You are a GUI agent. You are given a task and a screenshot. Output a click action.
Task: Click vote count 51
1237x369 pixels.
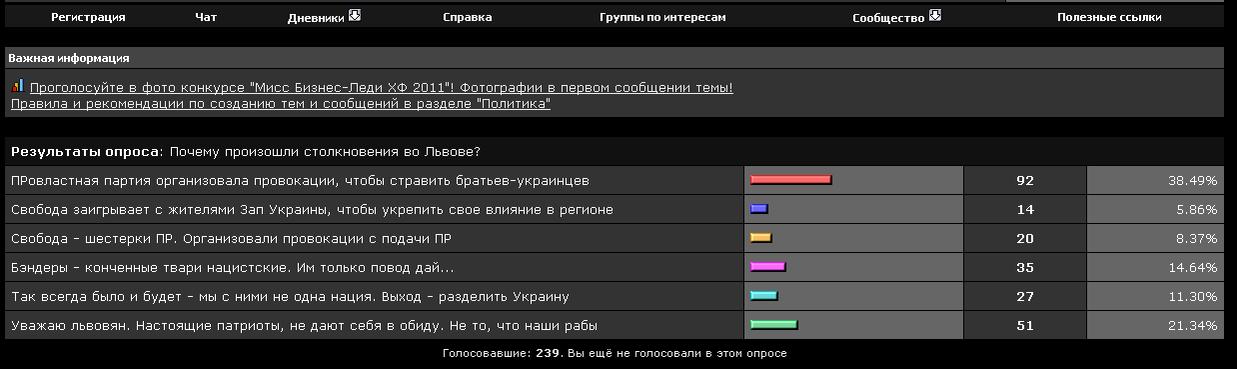tap(1025, 326)
